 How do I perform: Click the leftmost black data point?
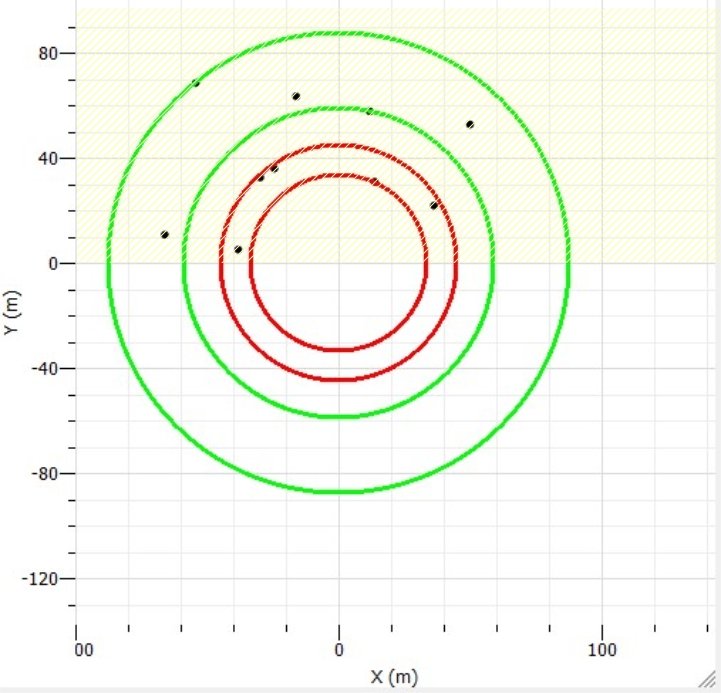pos(164,235)
